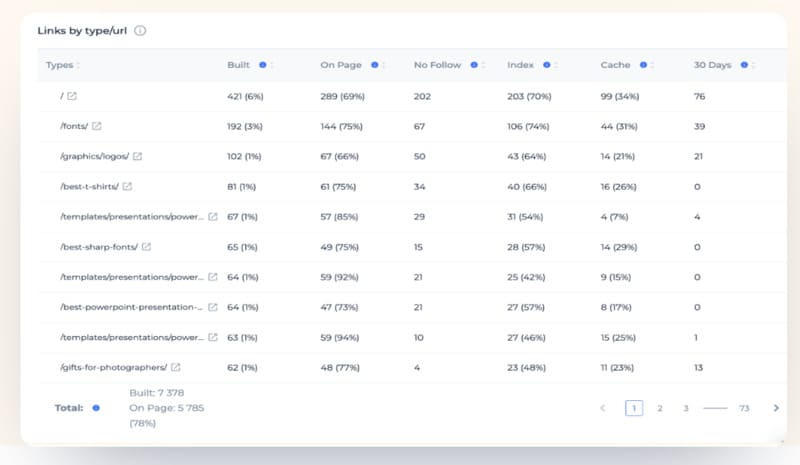This screenshot has height=465, width=800.
Task: Sort the table by the Cache column
Action: [653, 65]
